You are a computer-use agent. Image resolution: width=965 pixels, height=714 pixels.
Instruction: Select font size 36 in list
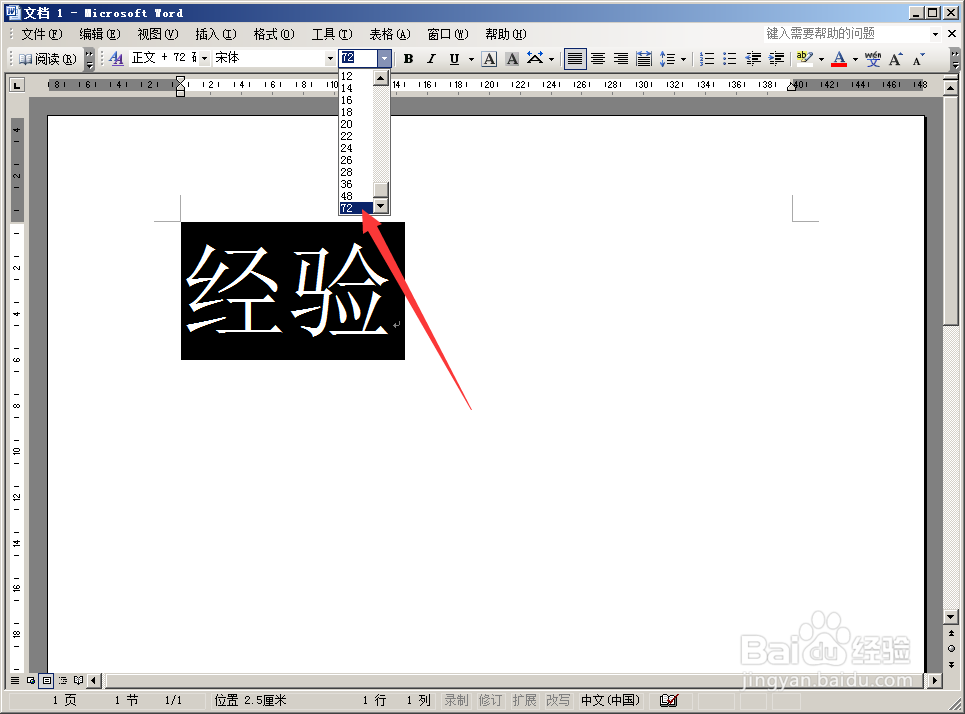(x=356, y=184)
